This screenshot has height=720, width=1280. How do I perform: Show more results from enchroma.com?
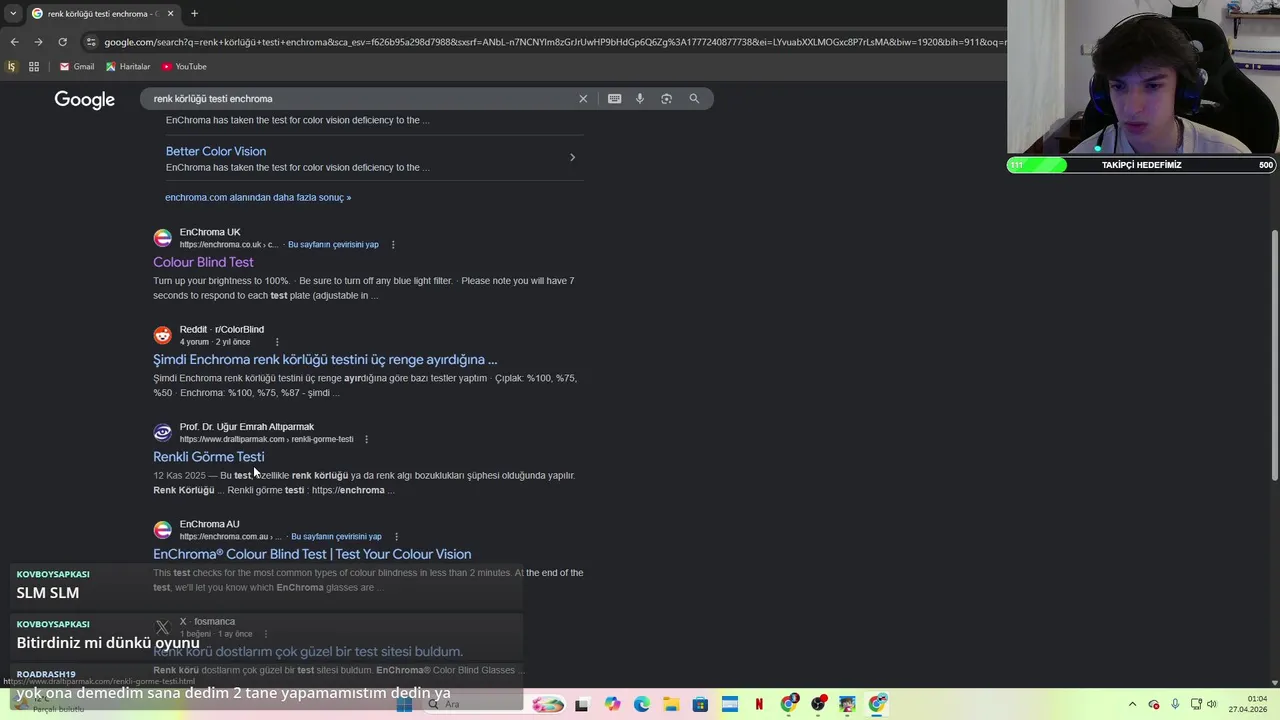click(x=258, y=197)
